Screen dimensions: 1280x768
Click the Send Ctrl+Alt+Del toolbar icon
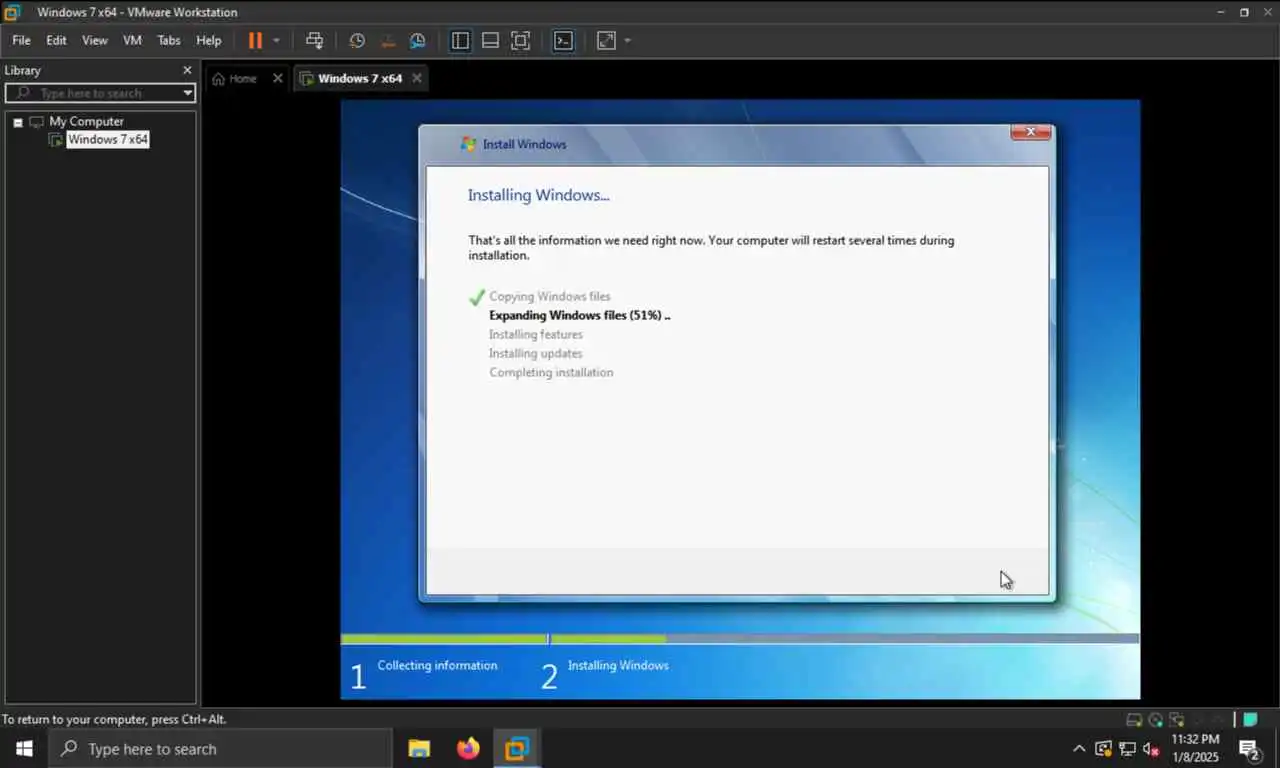coord(314,41)
